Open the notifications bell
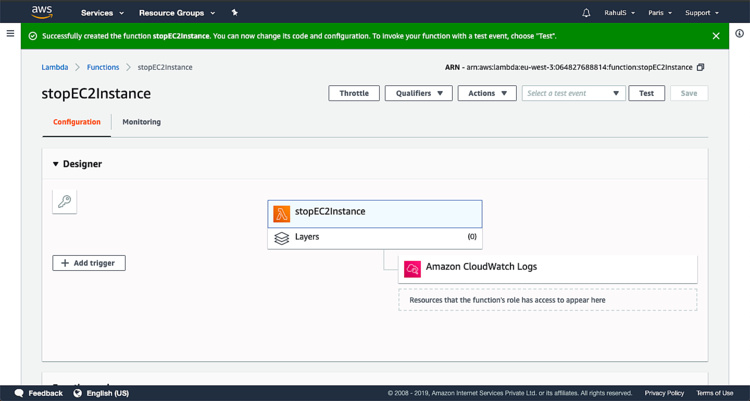Viewport: 750px width, 401px height. click(x=586, y=13)
